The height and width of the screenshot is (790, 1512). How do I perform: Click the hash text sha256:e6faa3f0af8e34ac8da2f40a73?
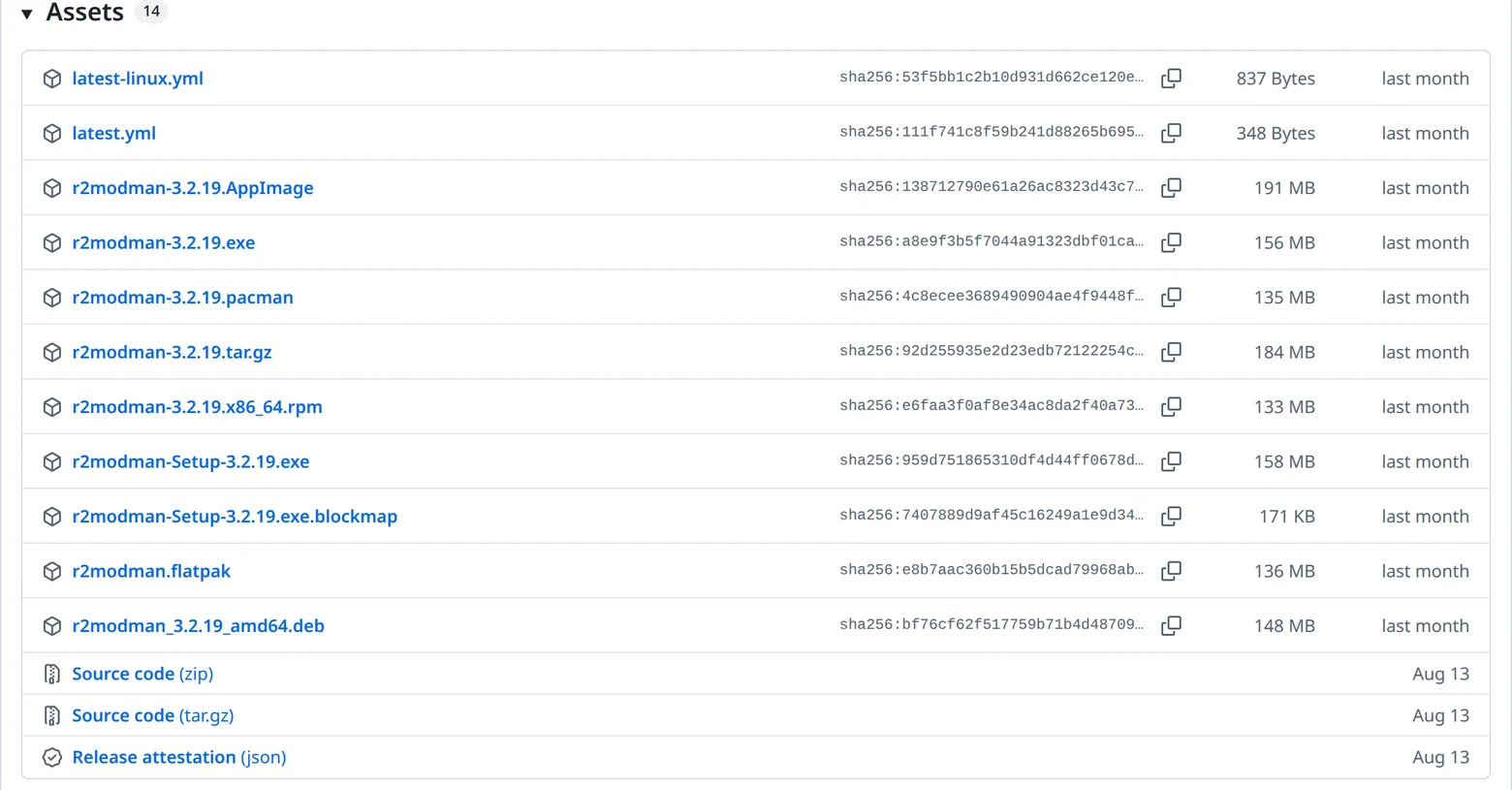coord(992,406)
